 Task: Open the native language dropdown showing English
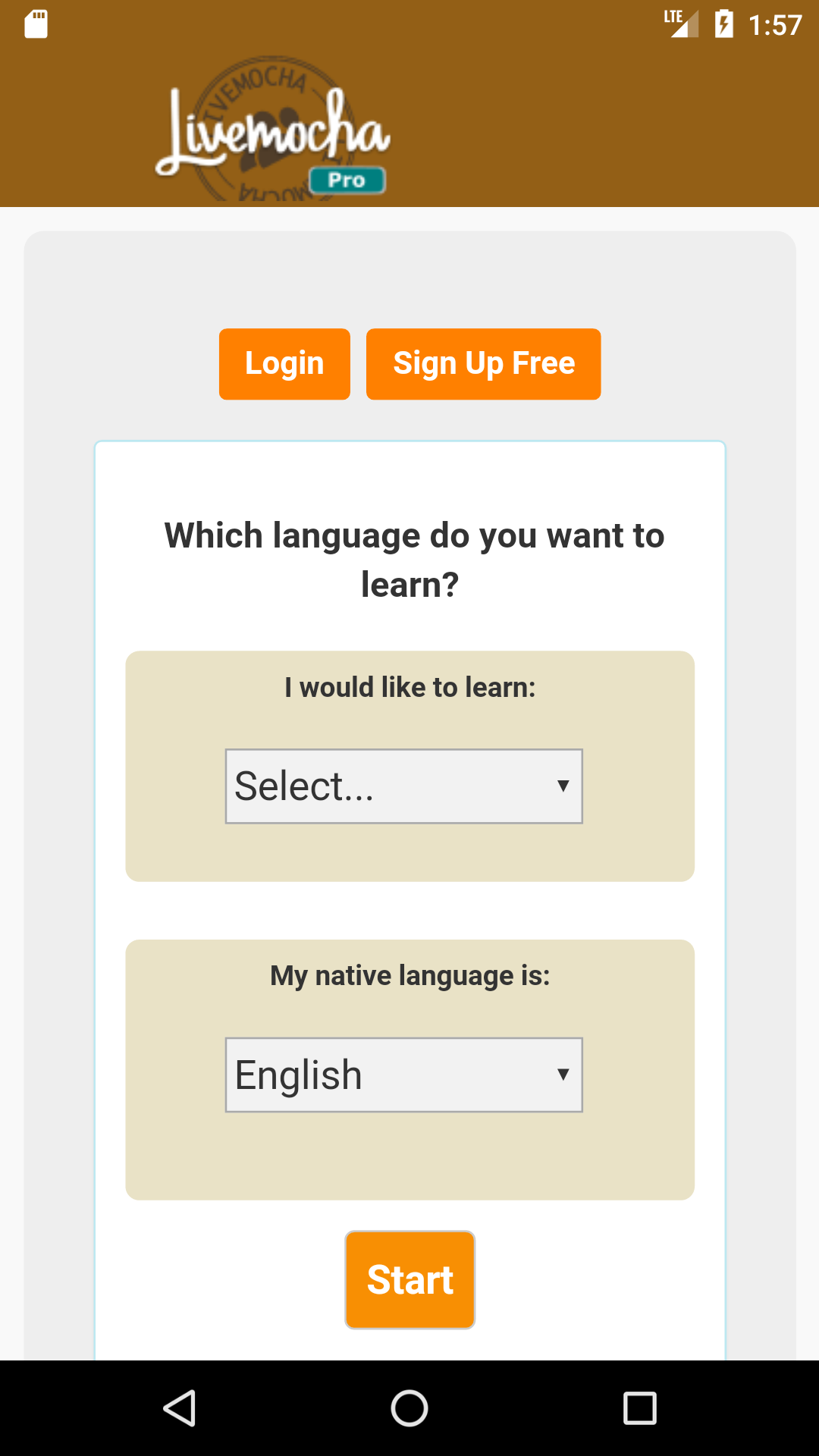[x=403, y=1074]
